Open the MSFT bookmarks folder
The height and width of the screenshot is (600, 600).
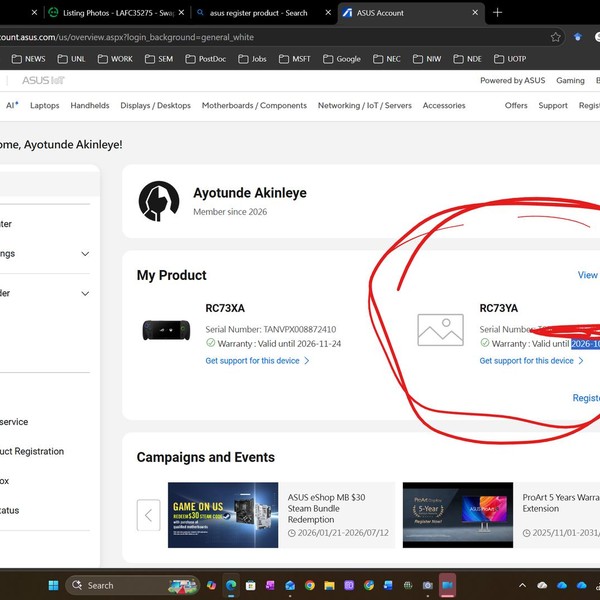(294, 59)
